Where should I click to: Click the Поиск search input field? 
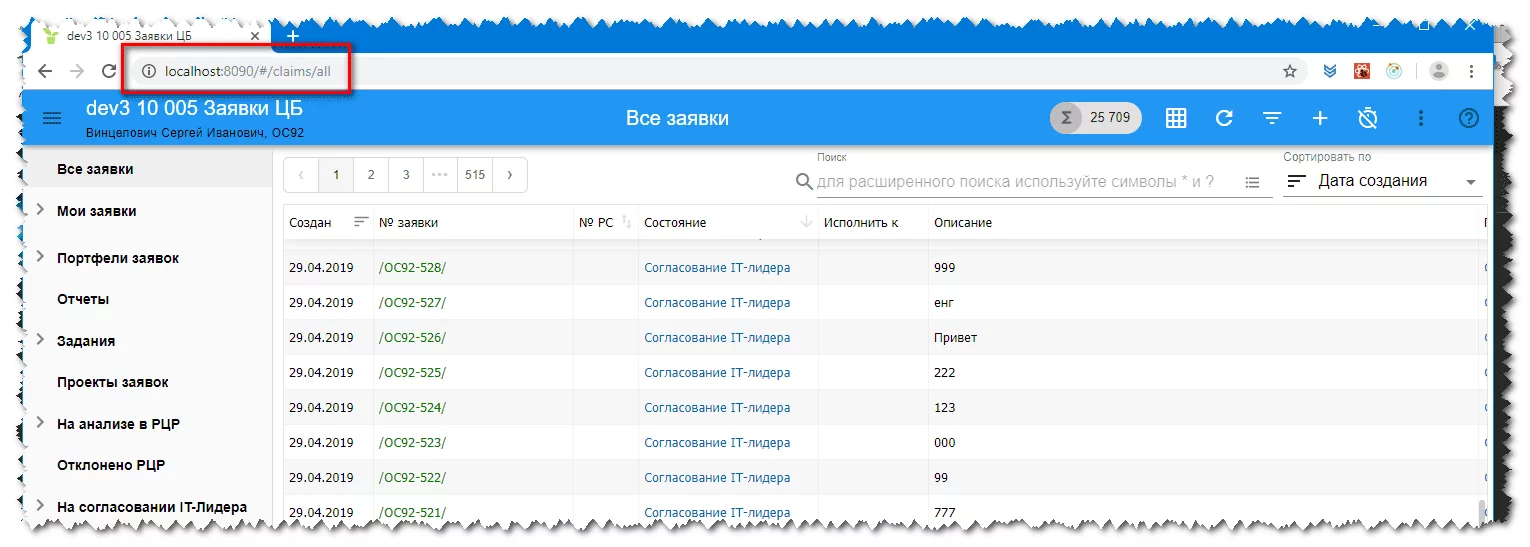(1020, 182)
